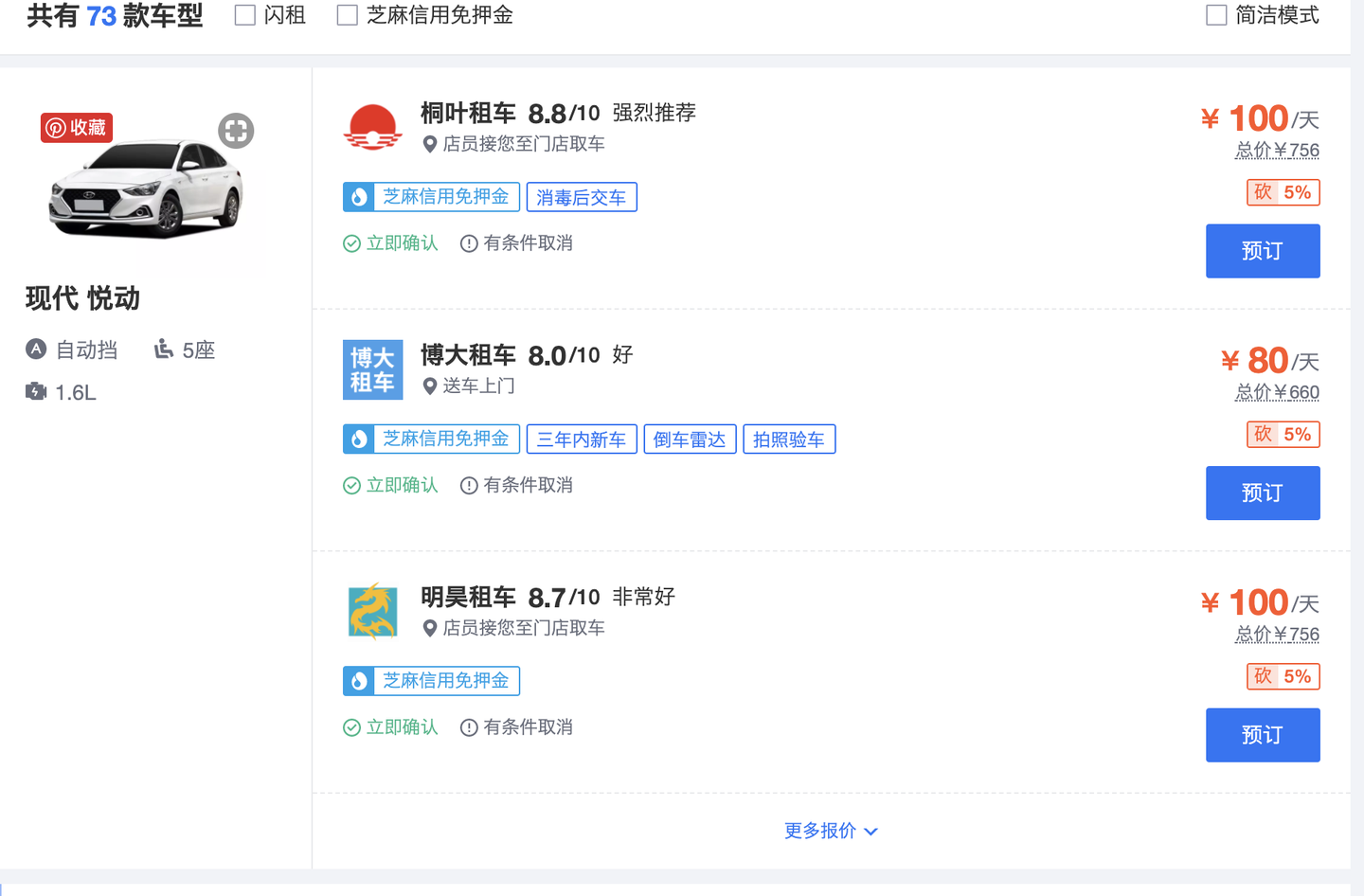Click water-drop icon in 博大租车 芝麻信用 tag
The width and height of the screenshot is (1364, 896).
click(358, 439)
